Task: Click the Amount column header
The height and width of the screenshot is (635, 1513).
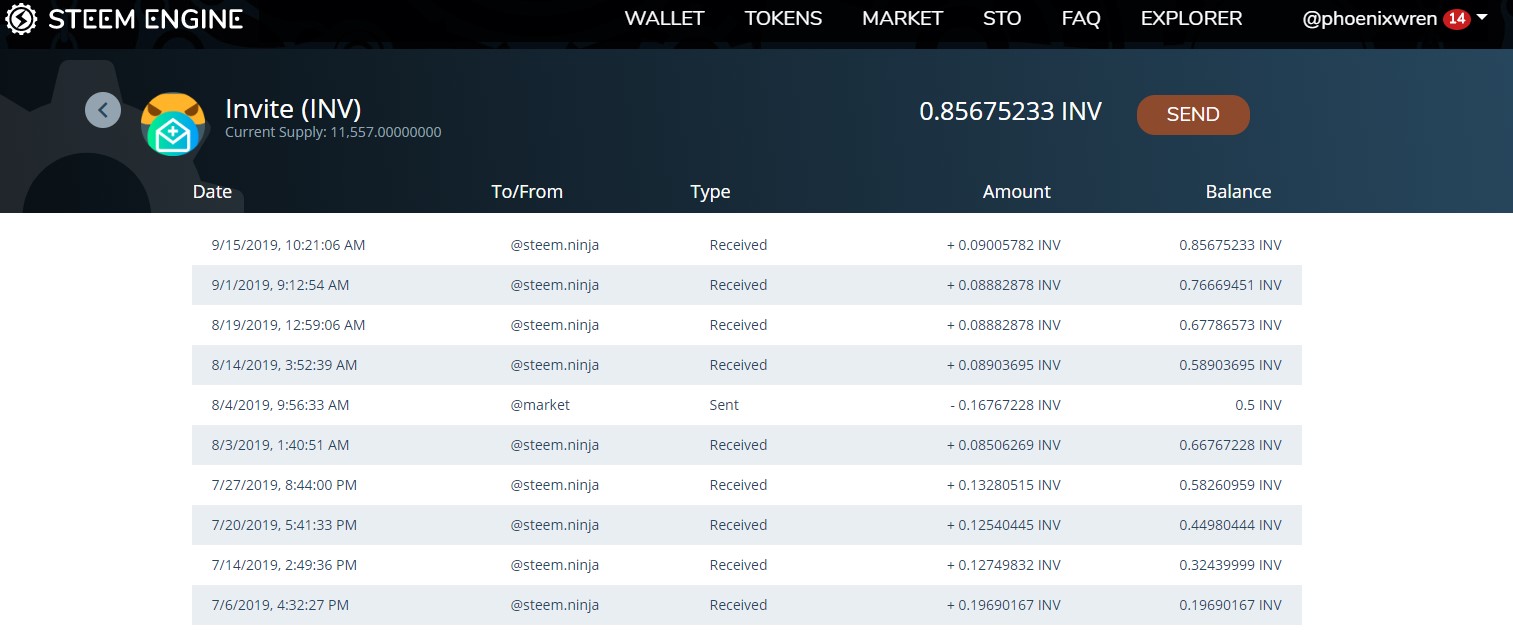Action: tap(1016, 192)
